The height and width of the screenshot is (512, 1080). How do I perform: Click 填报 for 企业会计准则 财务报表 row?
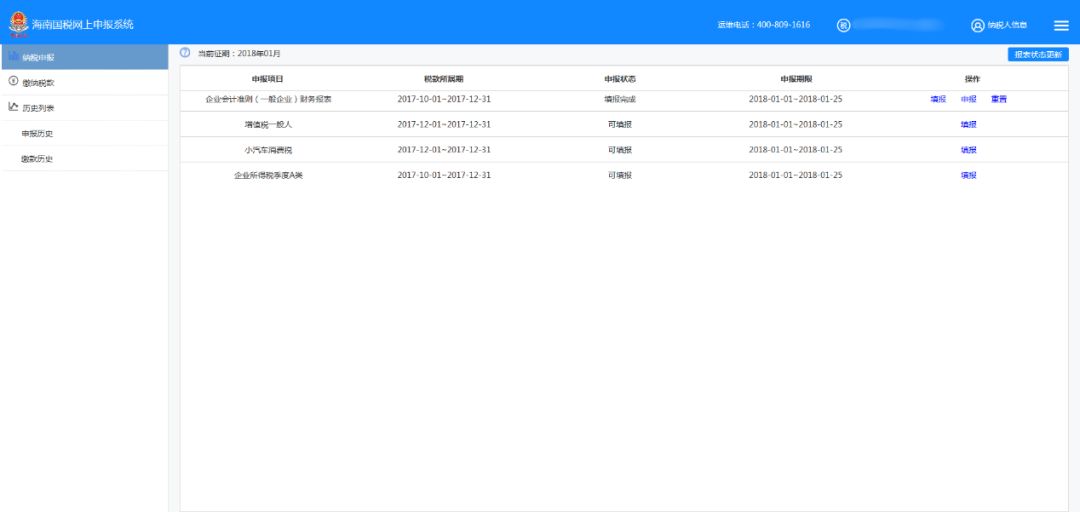[938, 99]
